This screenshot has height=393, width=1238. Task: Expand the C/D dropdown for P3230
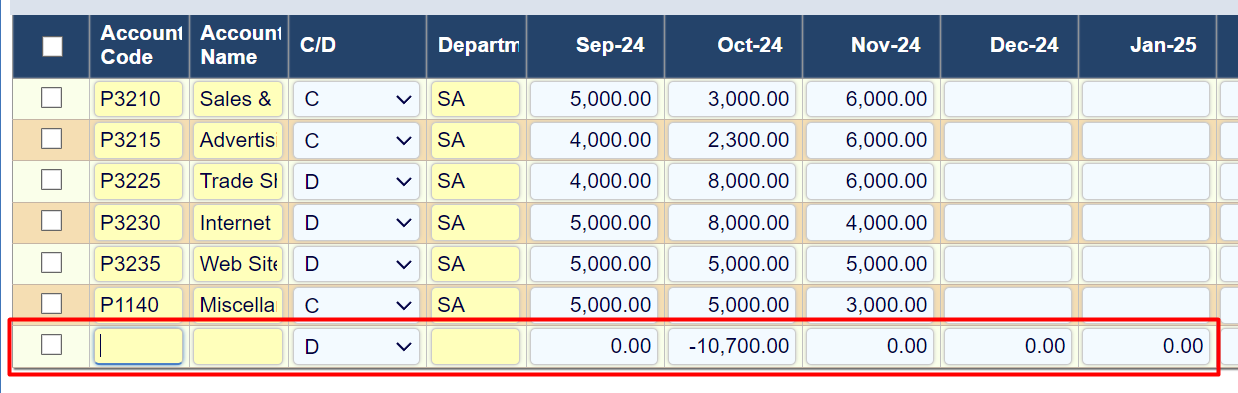click(x=357, y=222)
